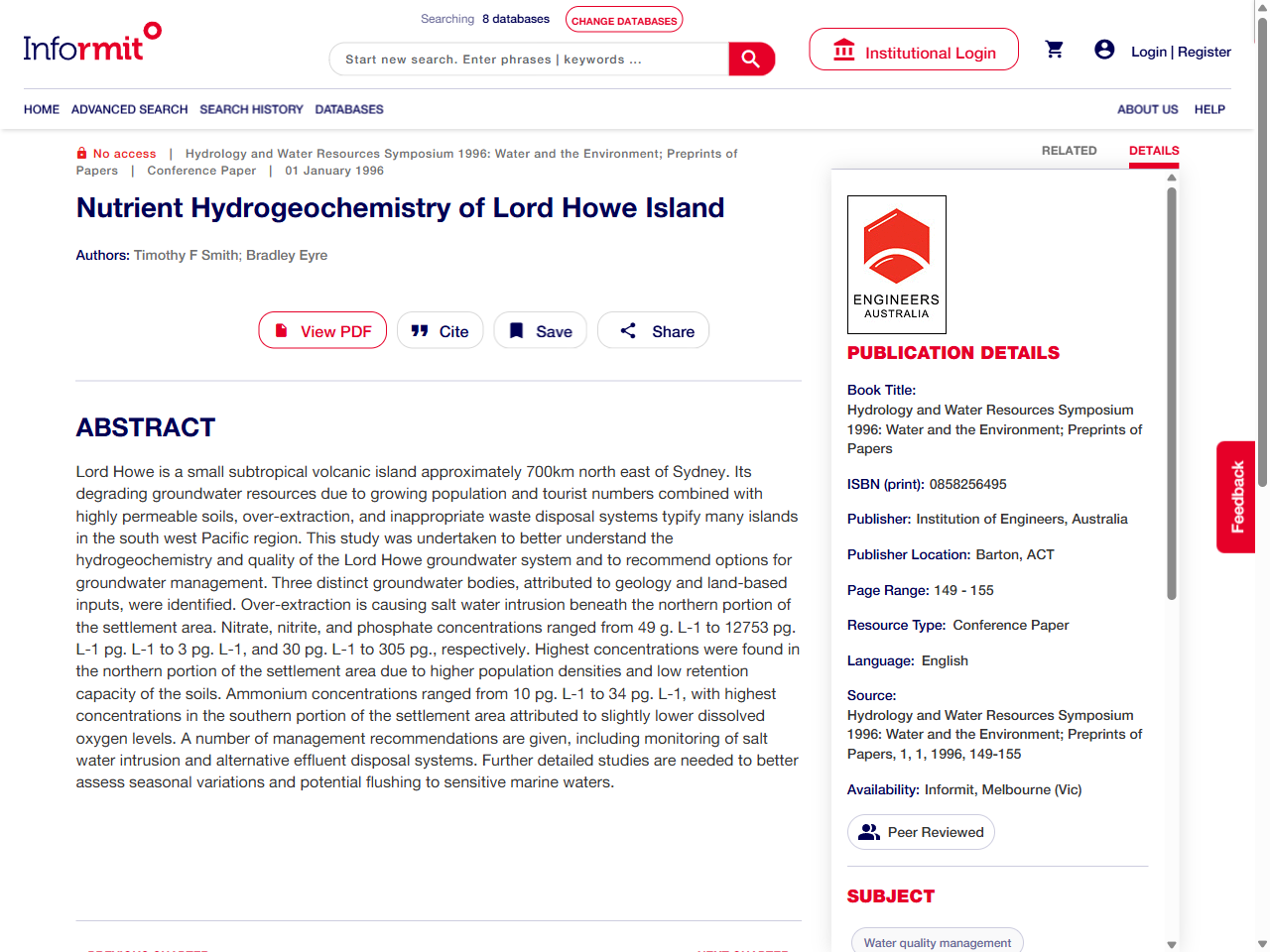
Task: Click author Timothy F Smith
Action: click(x=186, y=255)
